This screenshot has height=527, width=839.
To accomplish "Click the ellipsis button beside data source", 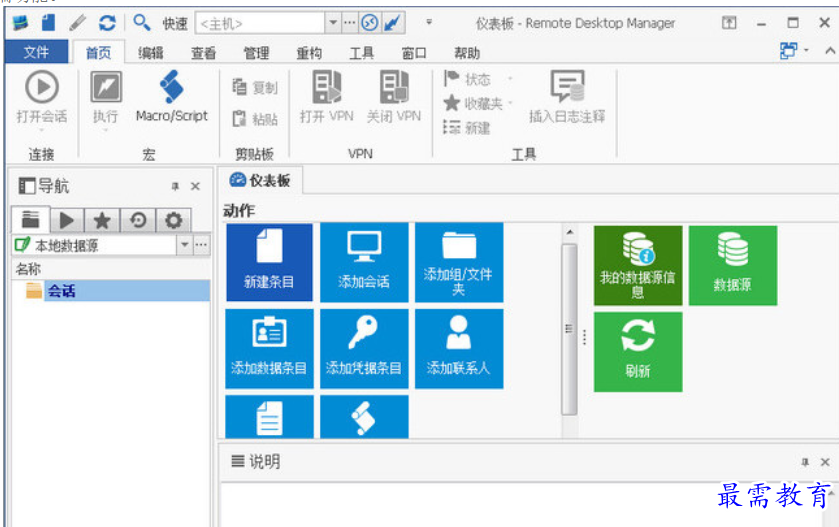I will 201,245.
